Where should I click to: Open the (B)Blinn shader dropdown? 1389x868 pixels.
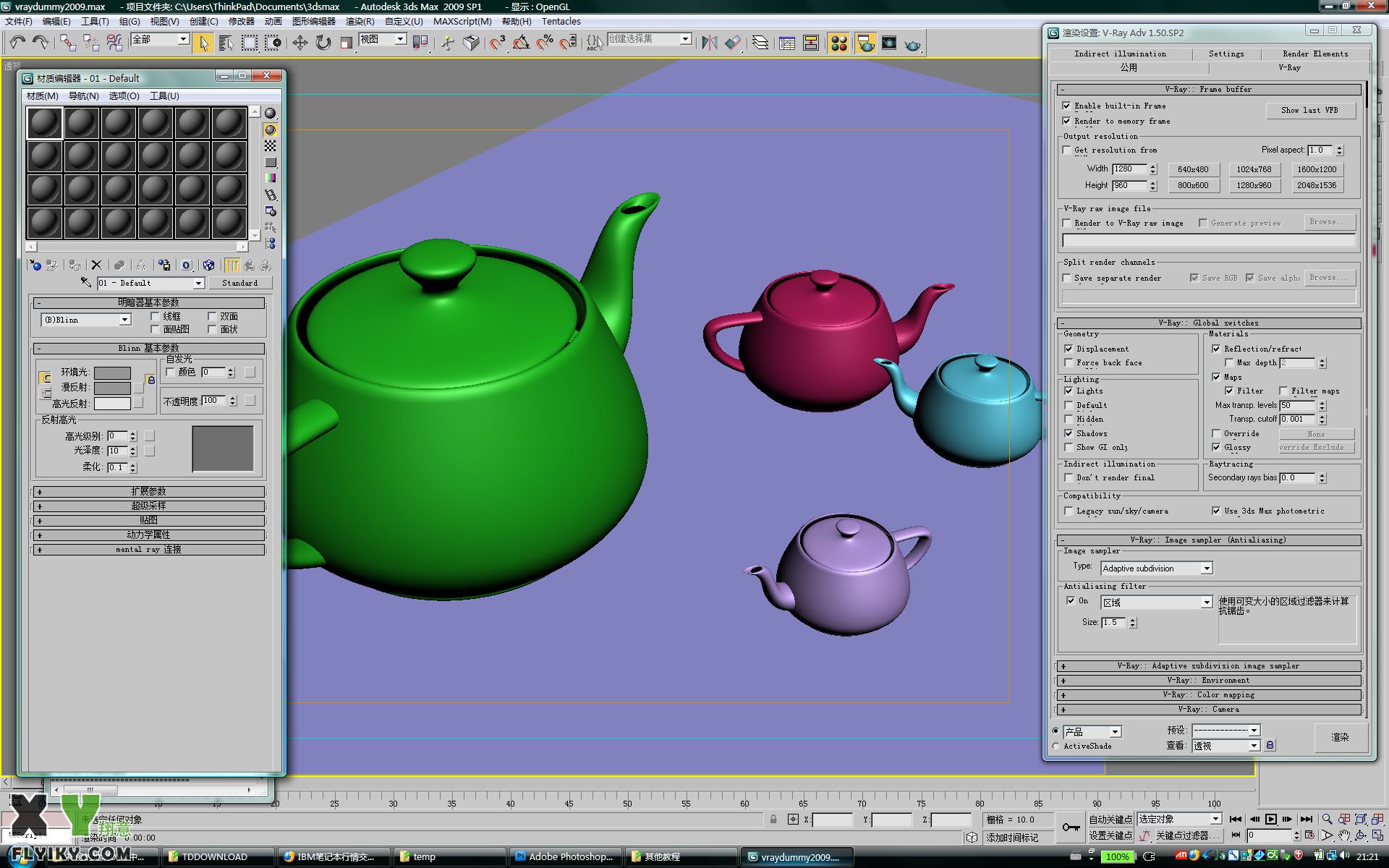86,320
